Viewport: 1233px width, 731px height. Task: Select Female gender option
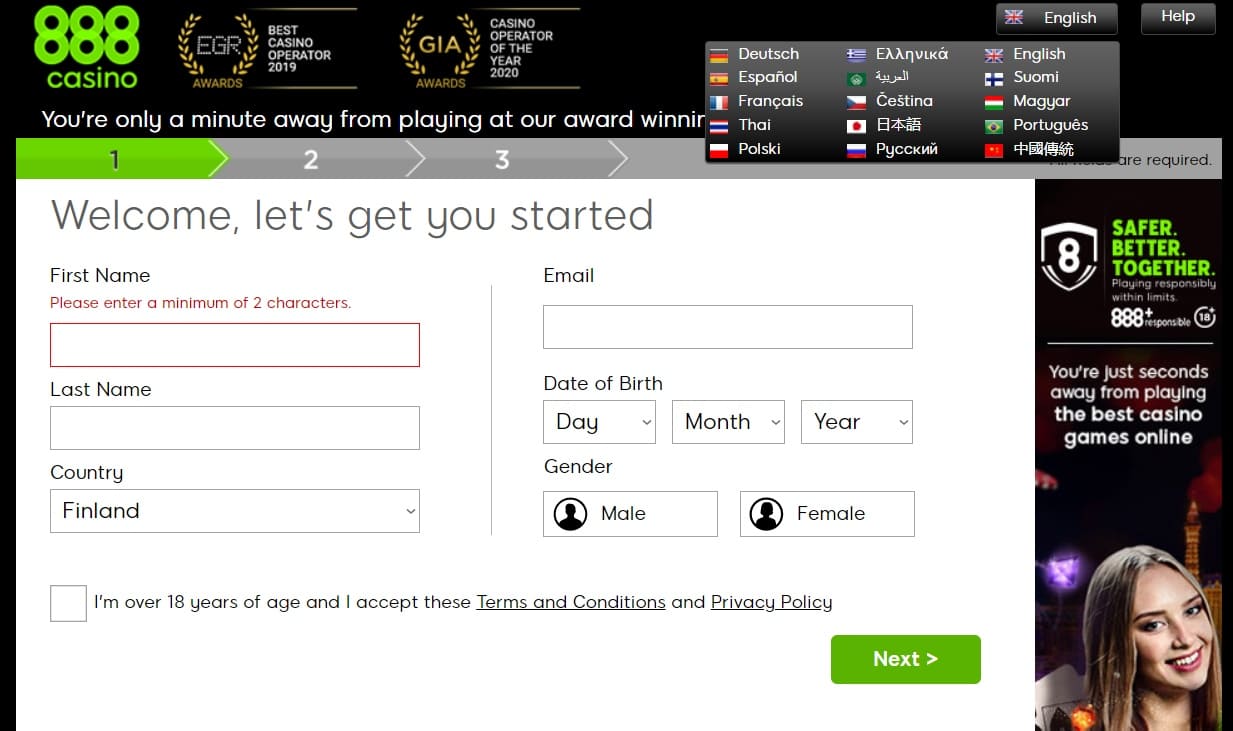827,514
